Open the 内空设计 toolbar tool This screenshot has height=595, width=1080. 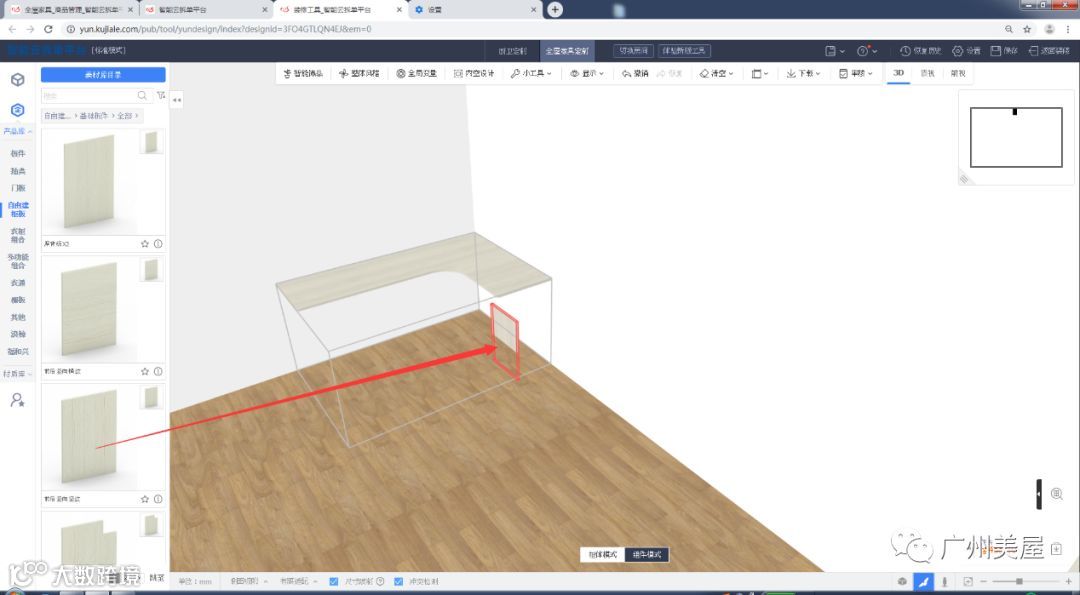coord(474,74)
